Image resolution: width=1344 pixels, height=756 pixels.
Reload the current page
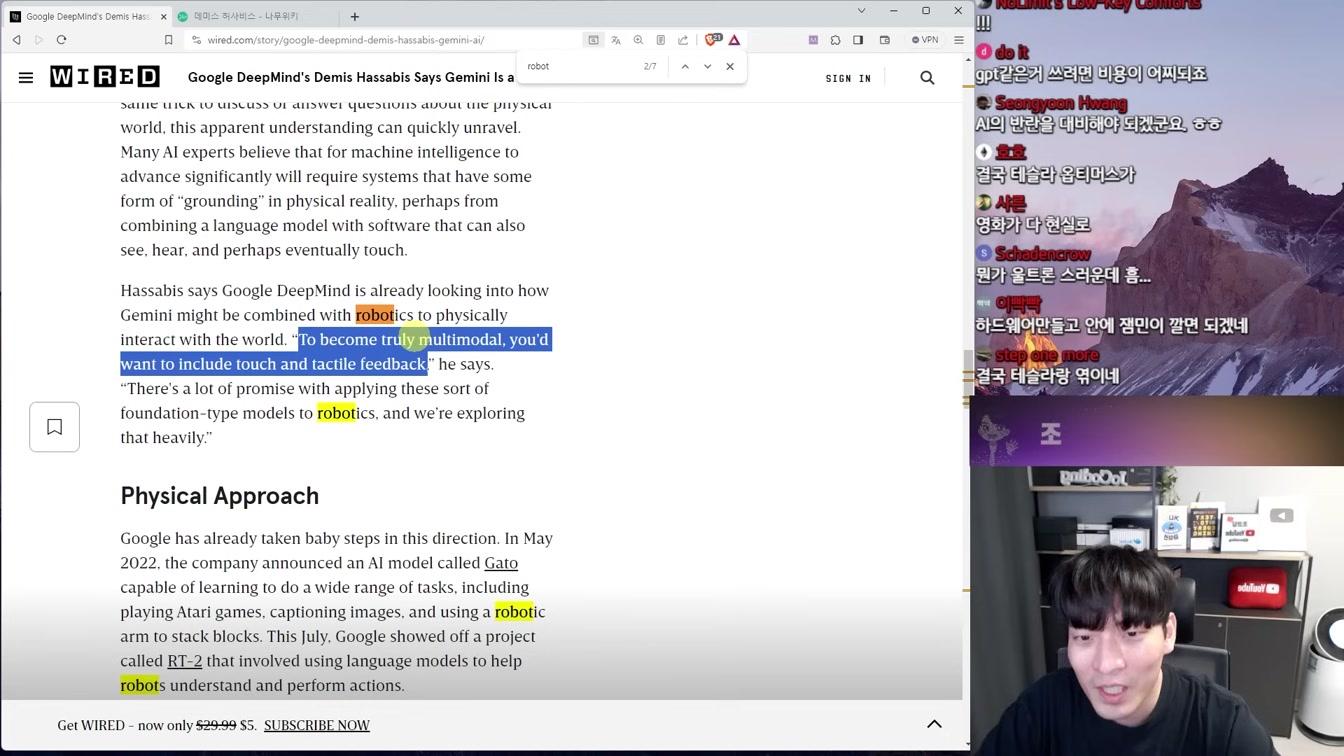tap(61, 40)
